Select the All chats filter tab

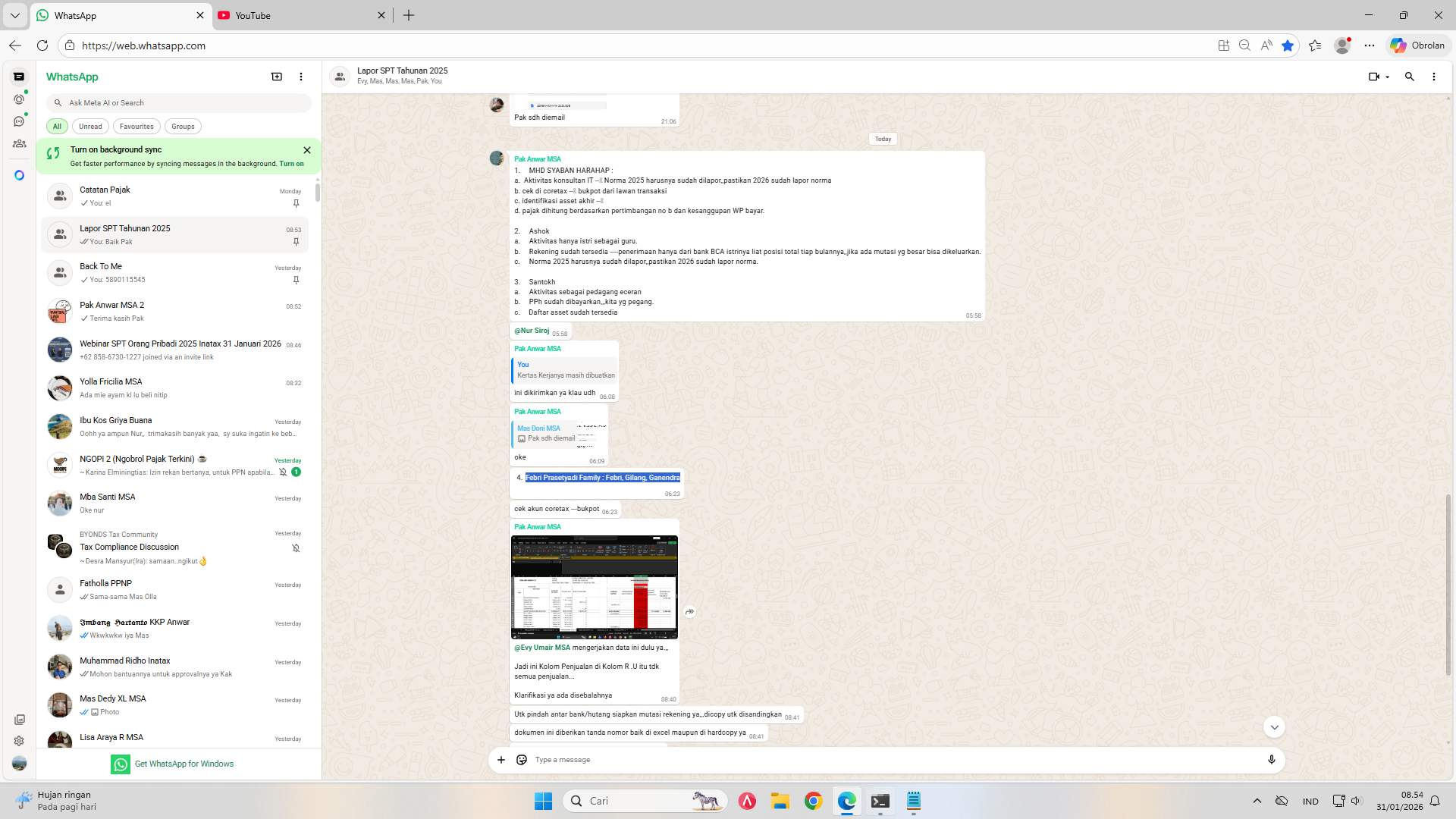57,127
